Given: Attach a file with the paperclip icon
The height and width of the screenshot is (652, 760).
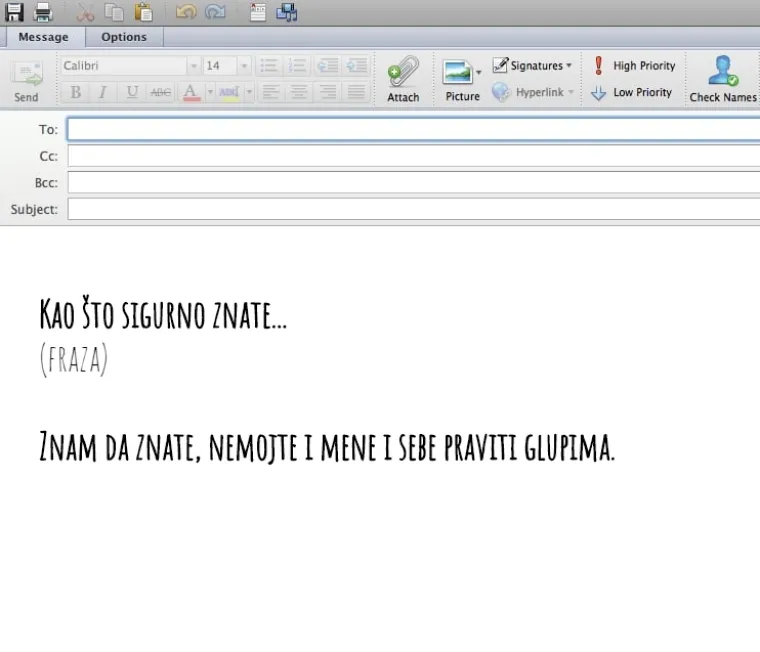Looking at the screenshot, I should tap(403, 78).
